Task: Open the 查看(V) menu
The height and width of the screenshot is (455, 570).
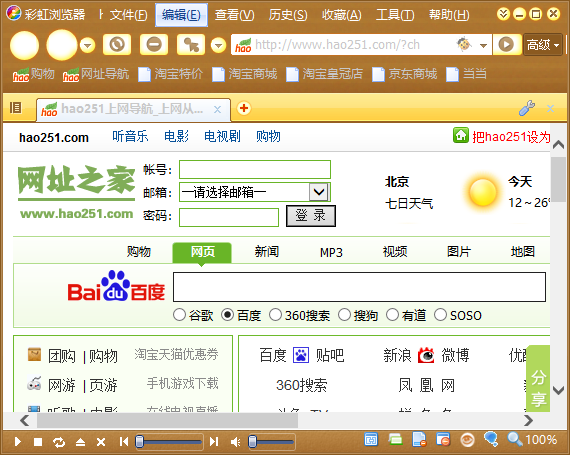Action: click(x=234, y=15)
